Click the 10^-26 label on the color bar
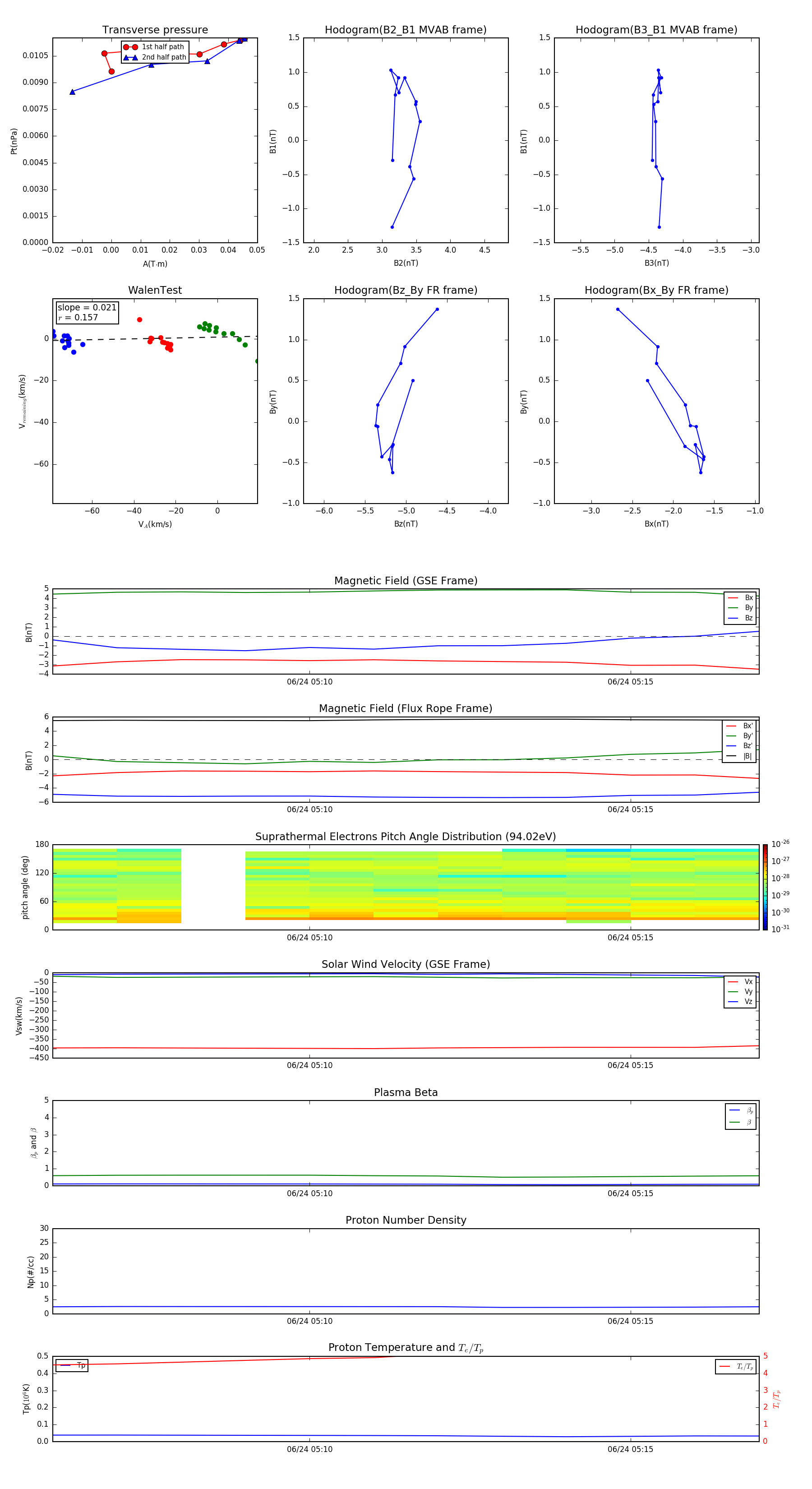The image size is (812, 1489). pos(780,844)
